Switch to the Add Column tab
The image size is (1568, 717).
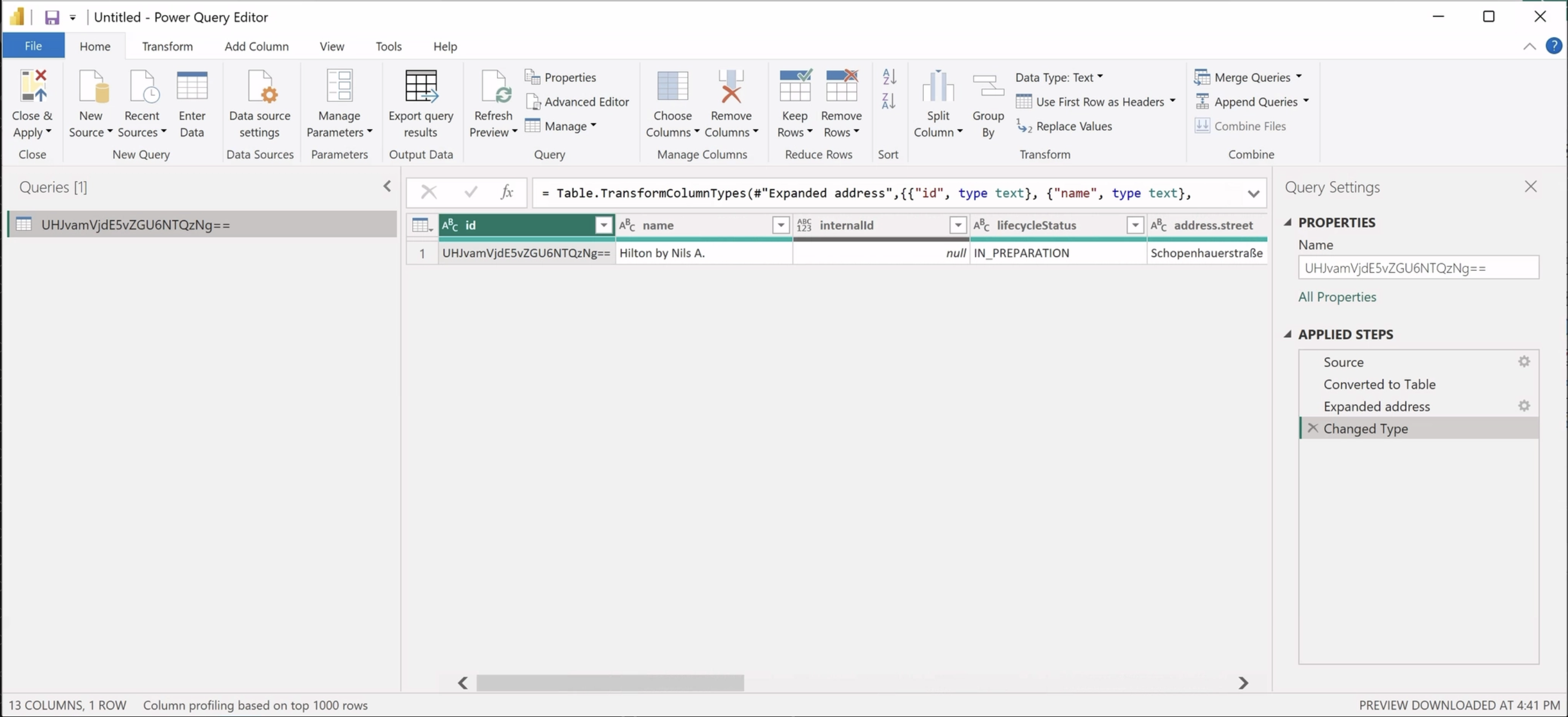point(256,46)
